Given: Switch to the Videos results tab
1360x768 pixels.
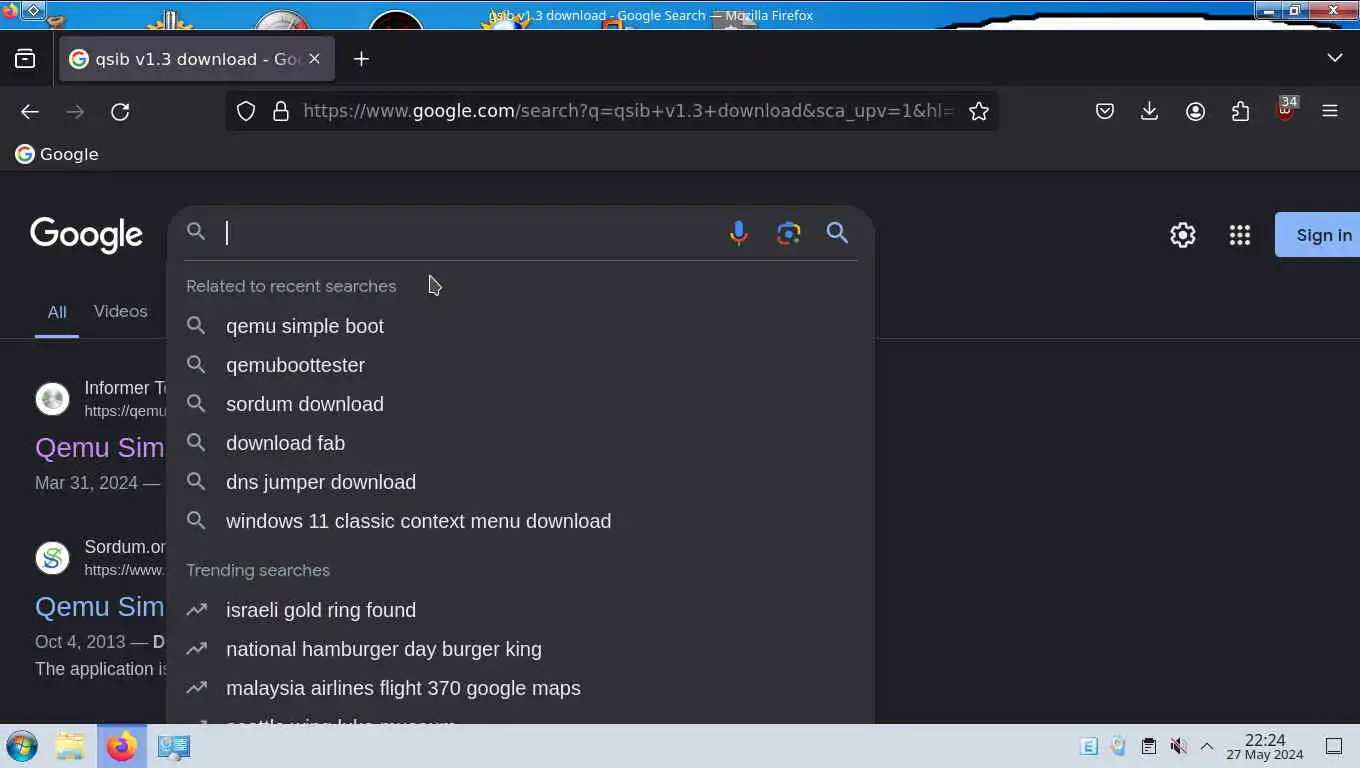Looking at the screenshot, I should click(x=120, y=311).
